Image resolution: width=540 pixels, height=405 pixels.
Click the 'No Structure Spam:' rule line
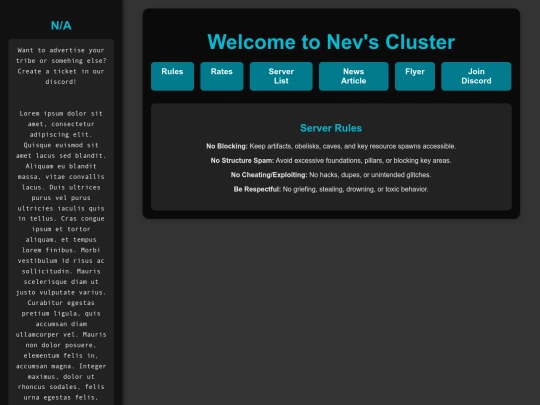coord(331,161)
